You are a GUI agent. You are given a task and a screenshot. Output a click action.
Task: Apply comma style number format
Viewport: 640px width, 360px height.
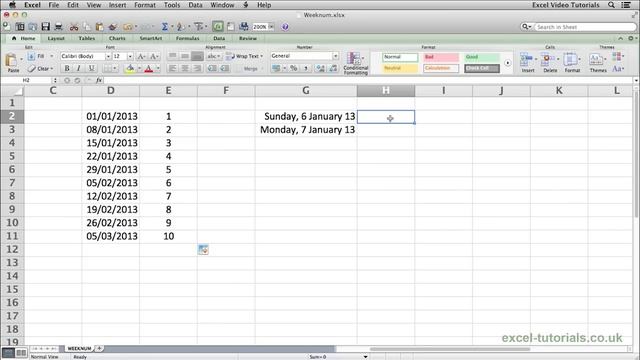click(306, 69)
